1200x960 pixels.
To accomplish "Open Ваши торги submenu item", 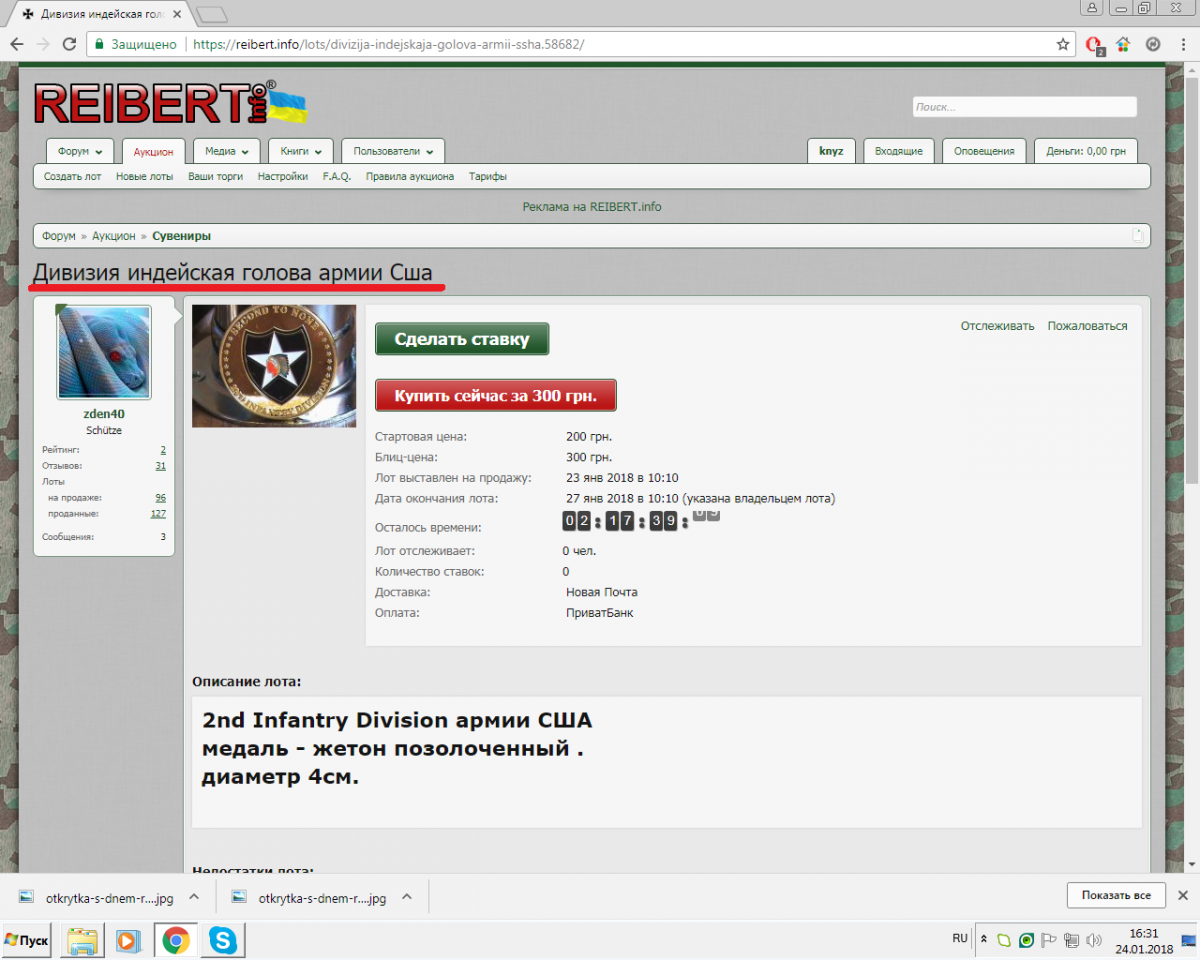I will pyautogui.click(x=216, y=176).
